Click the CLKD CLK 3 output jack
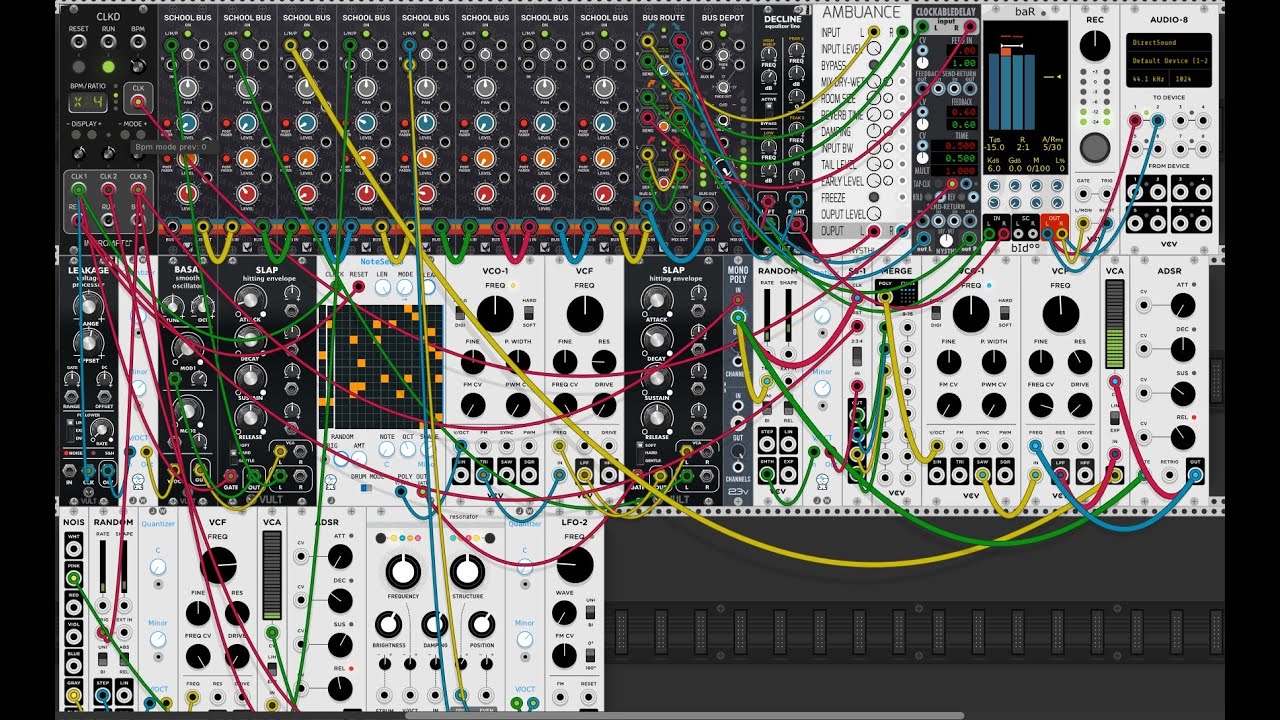The width and height of the screenshot is (1280, 720). coord(138,189)
